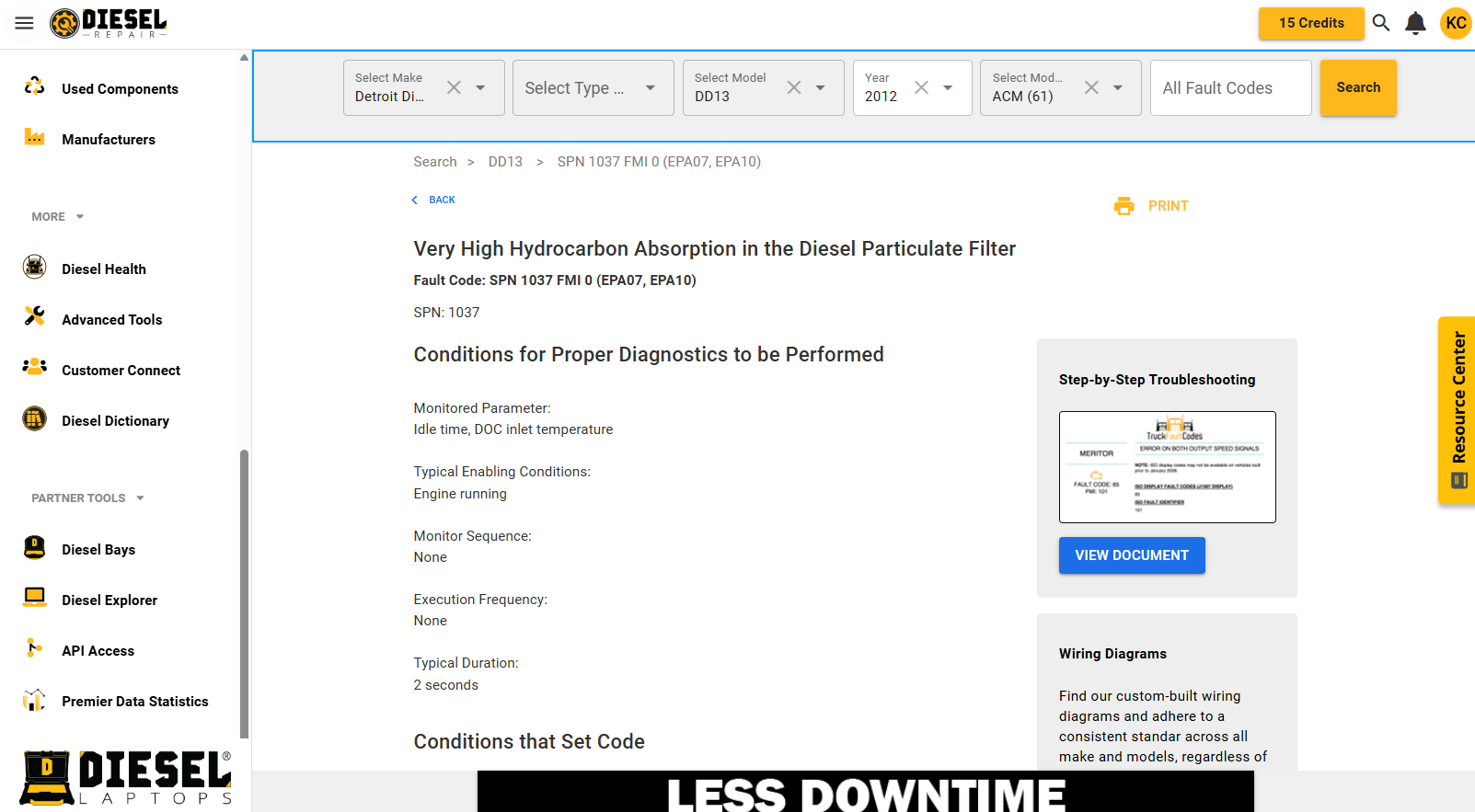Open notifications bell
Screen dimensions: 1475x812
pos(1416,23)
